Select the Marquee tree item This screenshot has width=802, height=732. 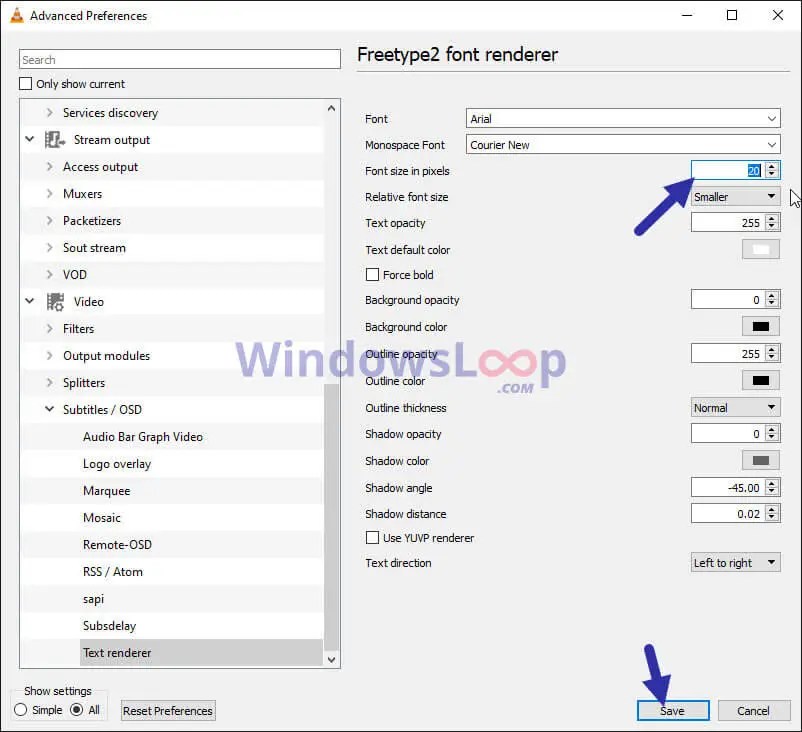[106, 491]
